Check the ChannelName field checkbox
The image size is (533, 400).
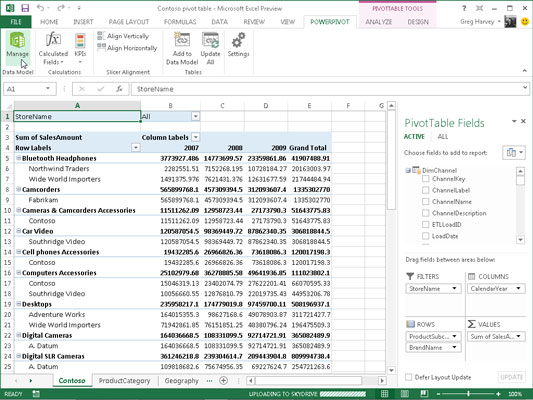[x=426, y=202]
